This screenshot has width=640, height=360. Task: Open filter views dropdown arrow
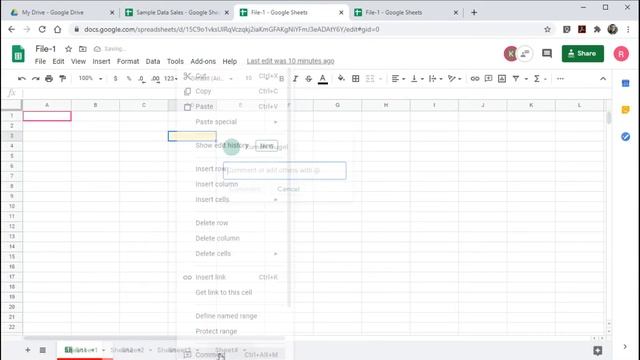pyautogui.click(x=526, y=79)
